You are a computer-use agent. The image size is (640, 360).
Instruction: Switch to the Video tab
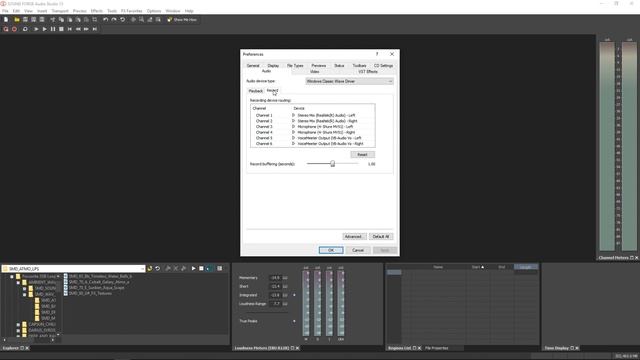pyautogui.click(x=314, y=71)
